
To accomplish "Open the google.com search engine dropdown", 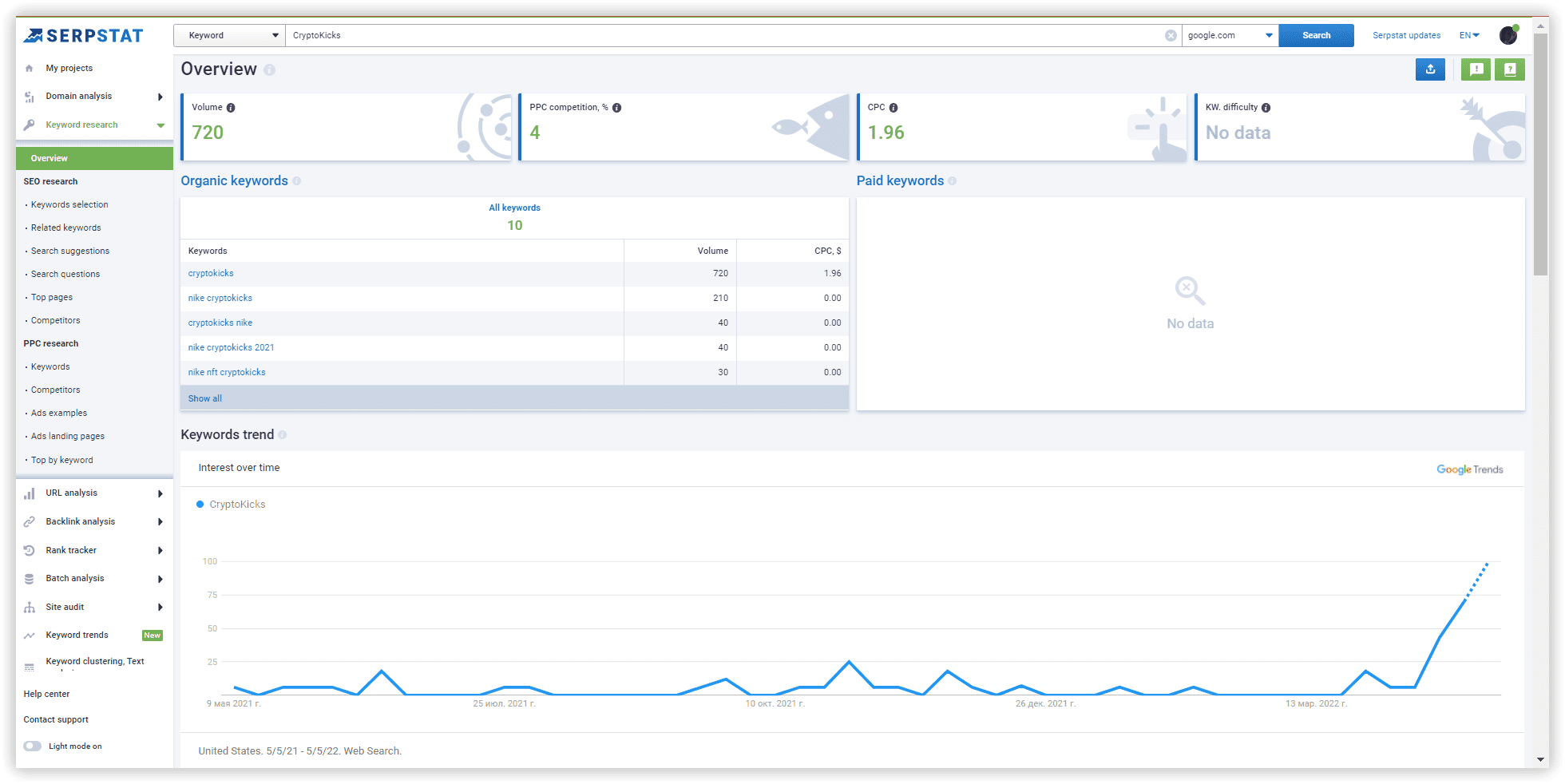I will (x=1230, y=36).
